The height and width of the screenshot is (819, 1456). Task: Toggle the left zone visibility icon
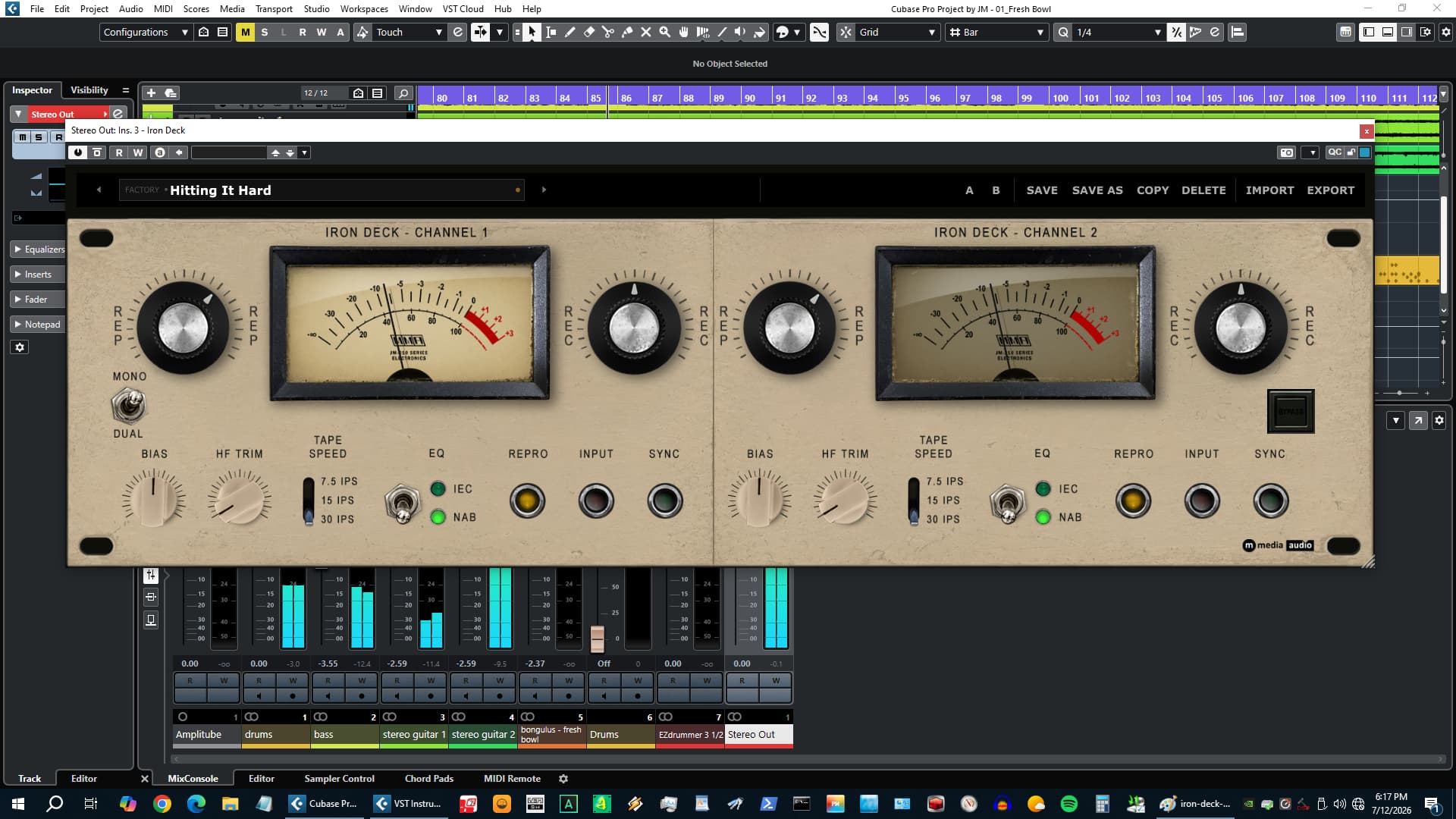[x=1369, y=32]
